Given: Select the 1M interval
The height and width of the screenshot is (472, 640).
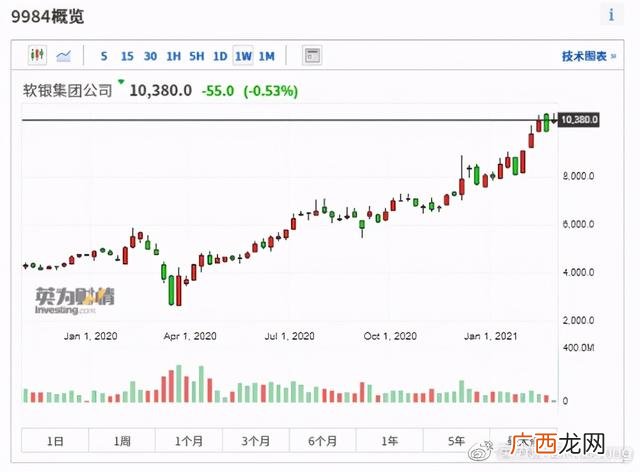Looking at the screenshot, I should pos(267,56).
